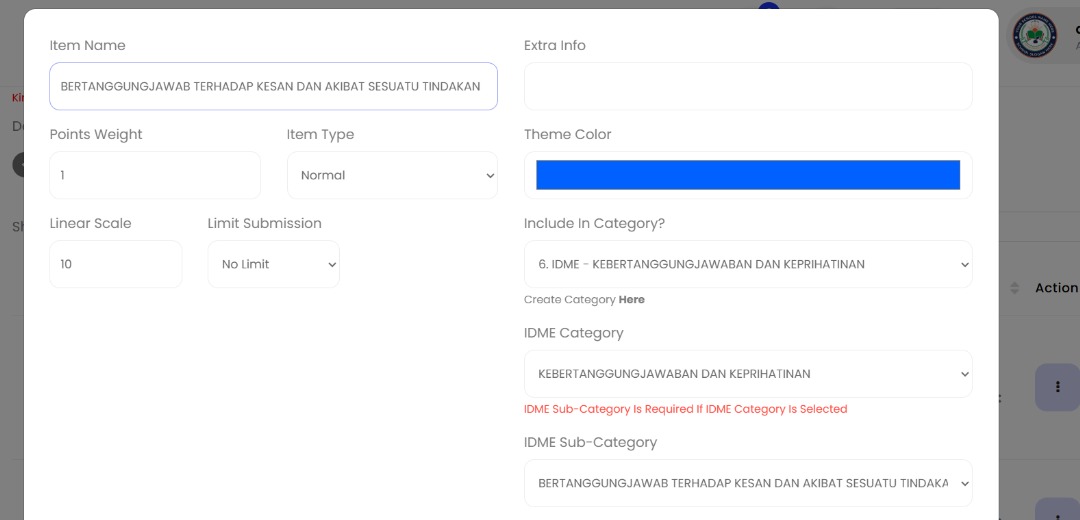This screenshot has height=520, width=1080.
Task: Click the Include In Category? label
Action: point(594,223)
